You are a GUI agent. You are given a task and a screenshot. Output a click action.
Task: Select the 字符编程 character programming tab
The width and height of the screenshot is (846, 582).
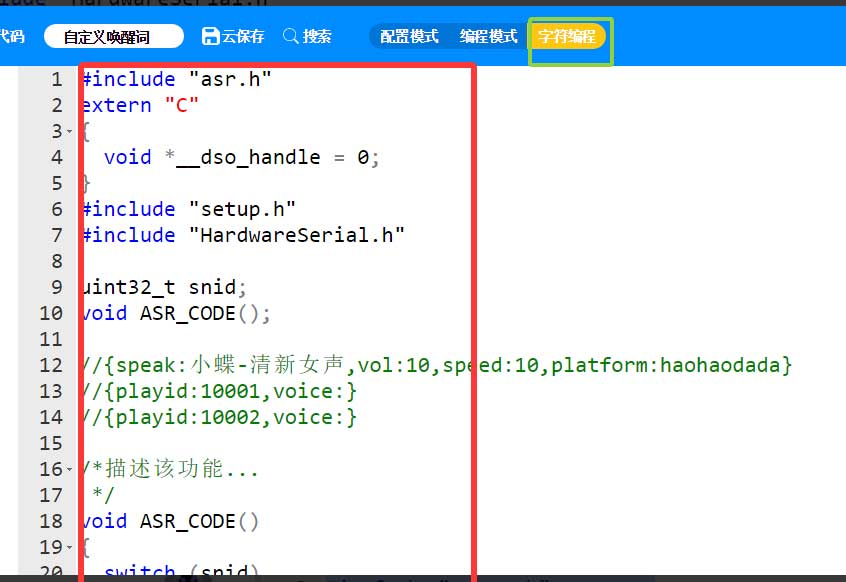coord(567,37)
